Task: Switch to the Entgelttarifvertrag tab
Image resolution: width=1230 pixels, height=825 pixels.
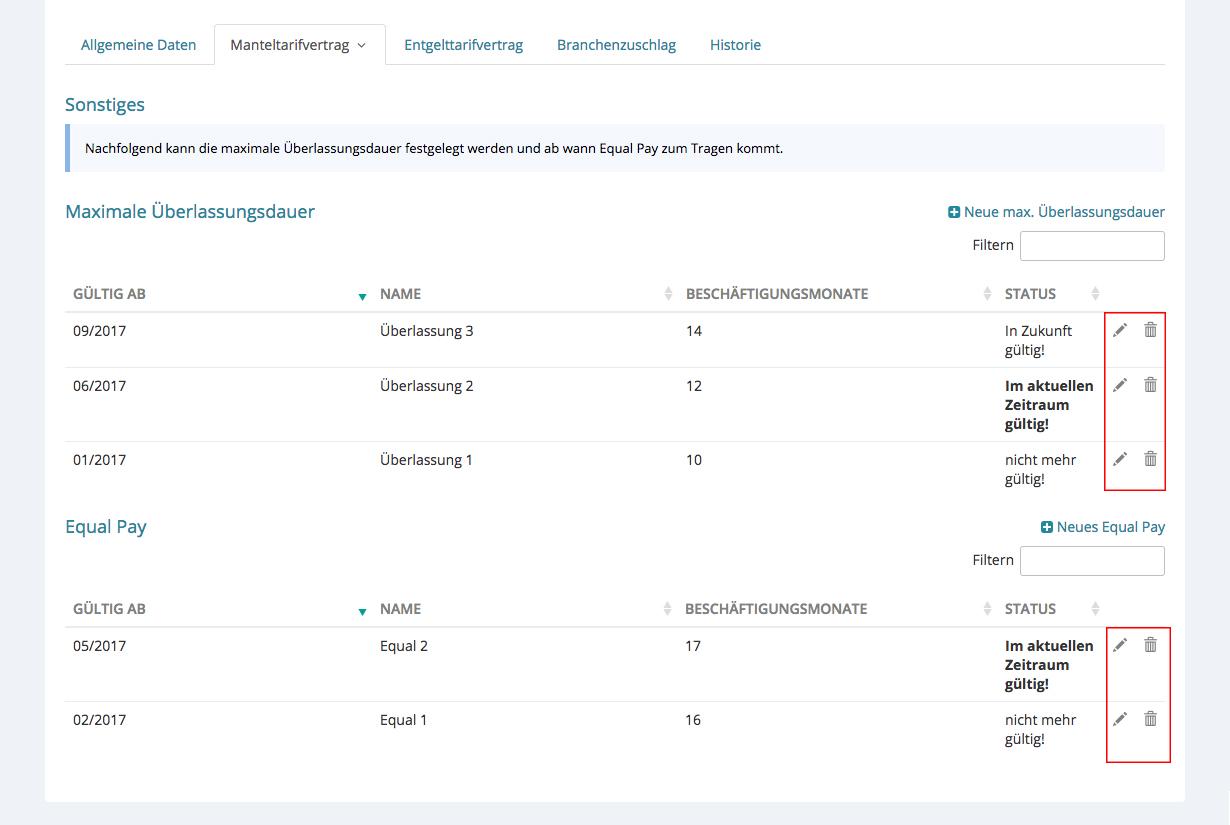Action: 463,45
